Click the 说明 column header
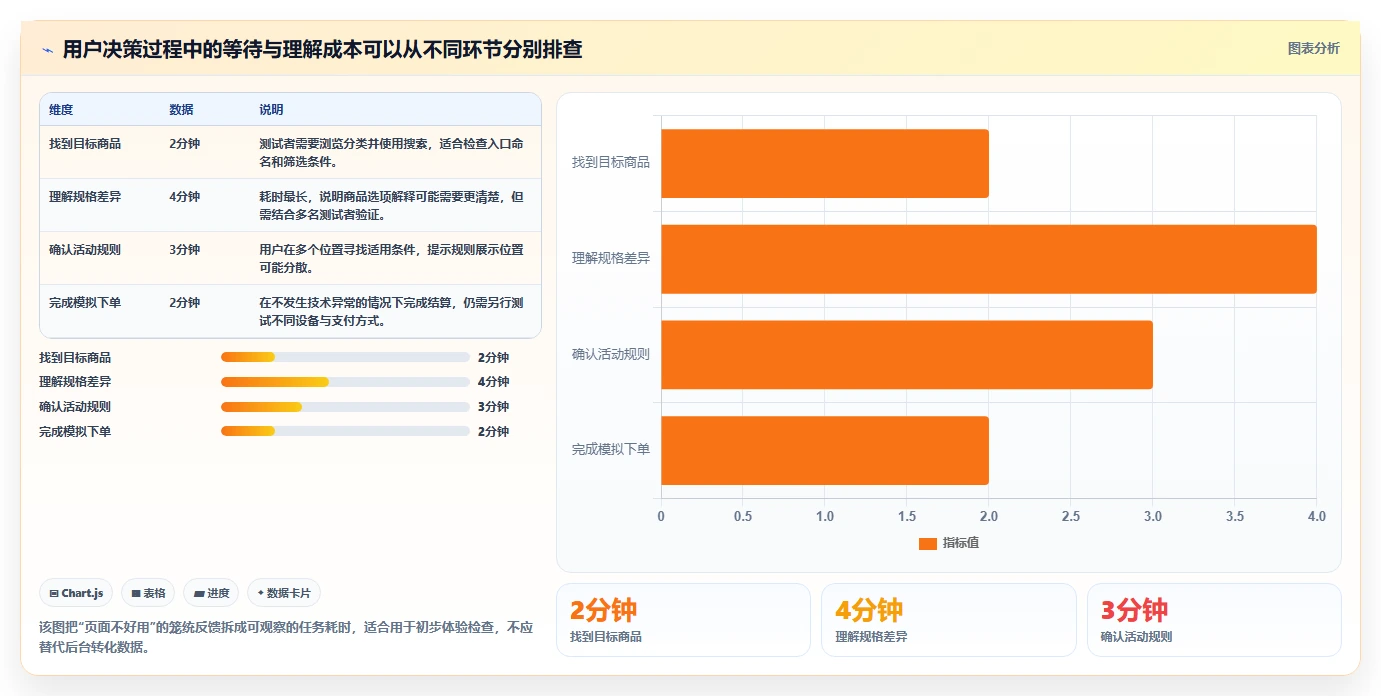1381x696 pixels. tap(271, 109)
